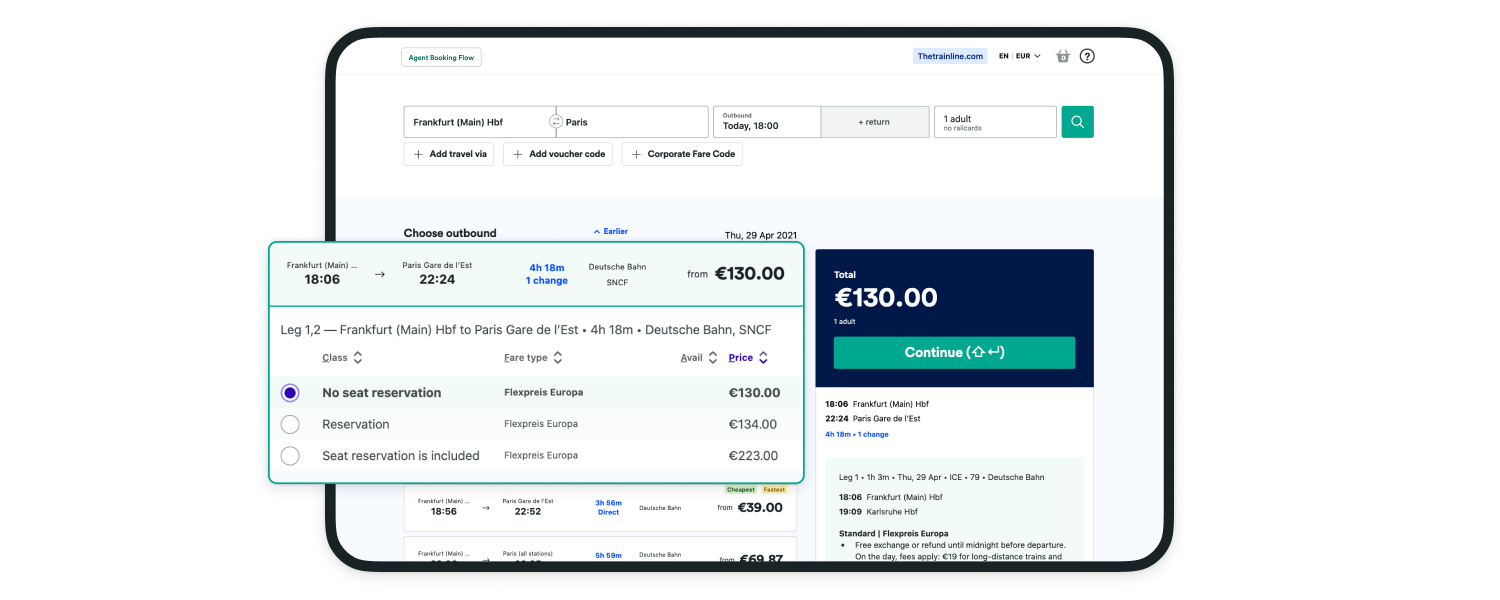Select the No seat reservation radio button
Image resolution: width=1500 pixels, height=600 pixels.
[x=290, y=393]
